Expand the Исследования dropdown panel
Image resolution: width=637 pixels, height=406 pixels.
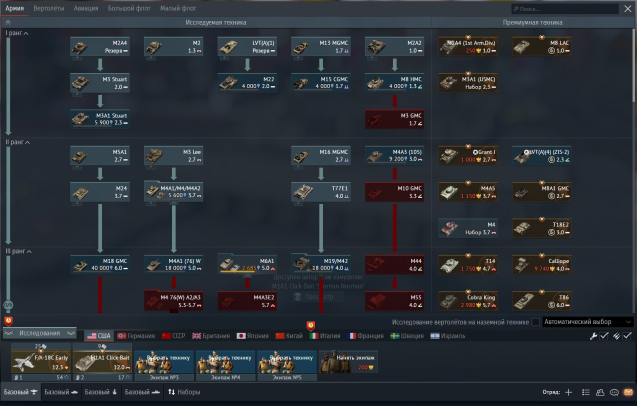40,334
